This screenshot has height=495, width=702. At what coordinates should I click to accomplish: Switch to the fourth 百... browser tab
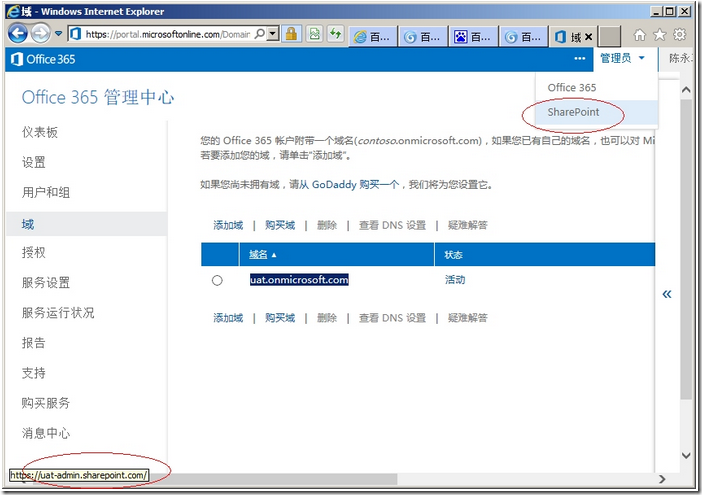point(524,37)
